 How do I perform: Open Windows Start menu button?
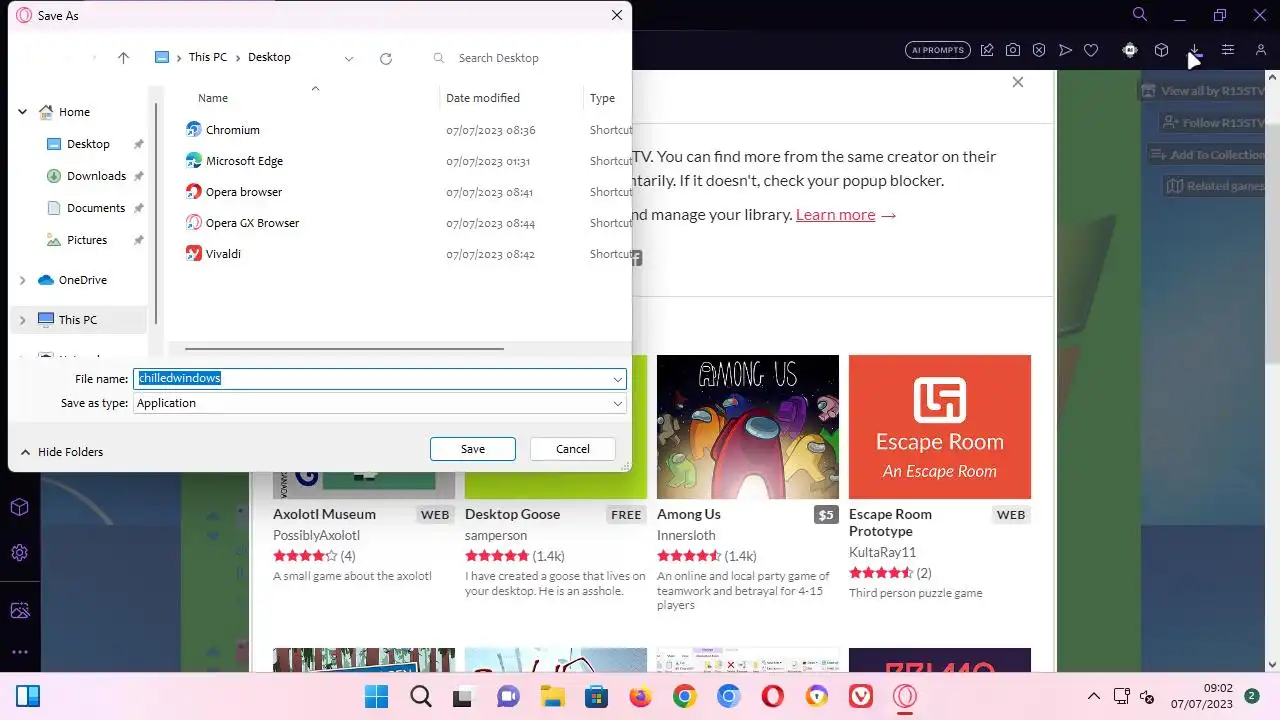coord(376,696)
